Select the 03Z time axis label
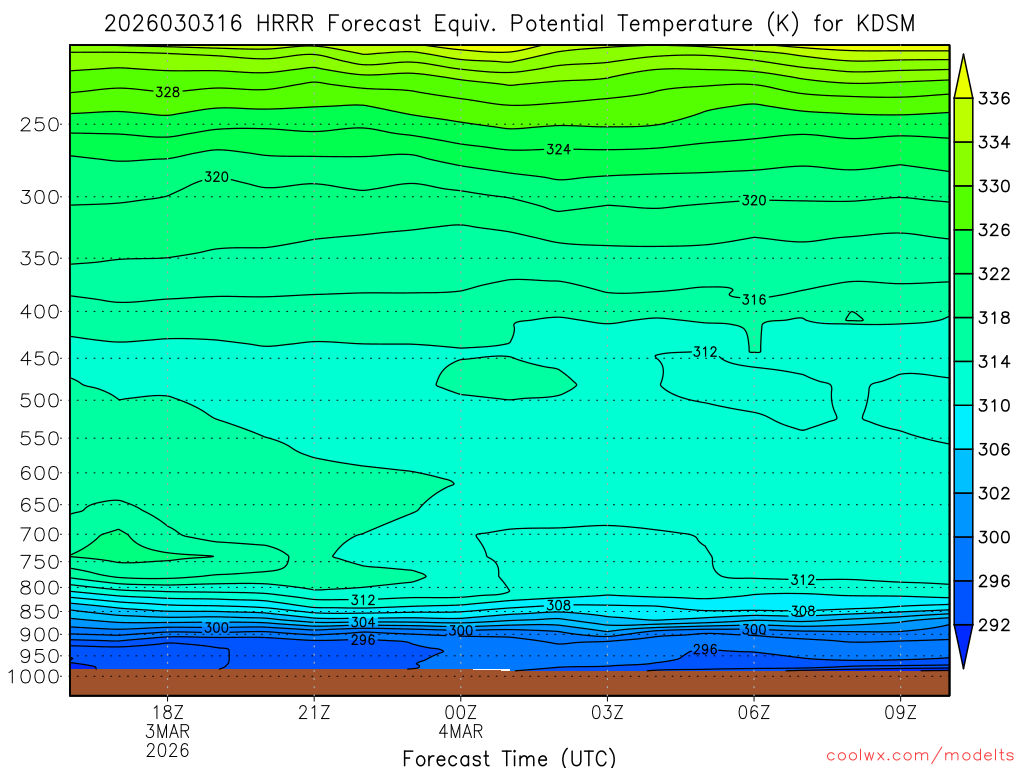Viewport: 1024px width, 768px height. [607, 712]
